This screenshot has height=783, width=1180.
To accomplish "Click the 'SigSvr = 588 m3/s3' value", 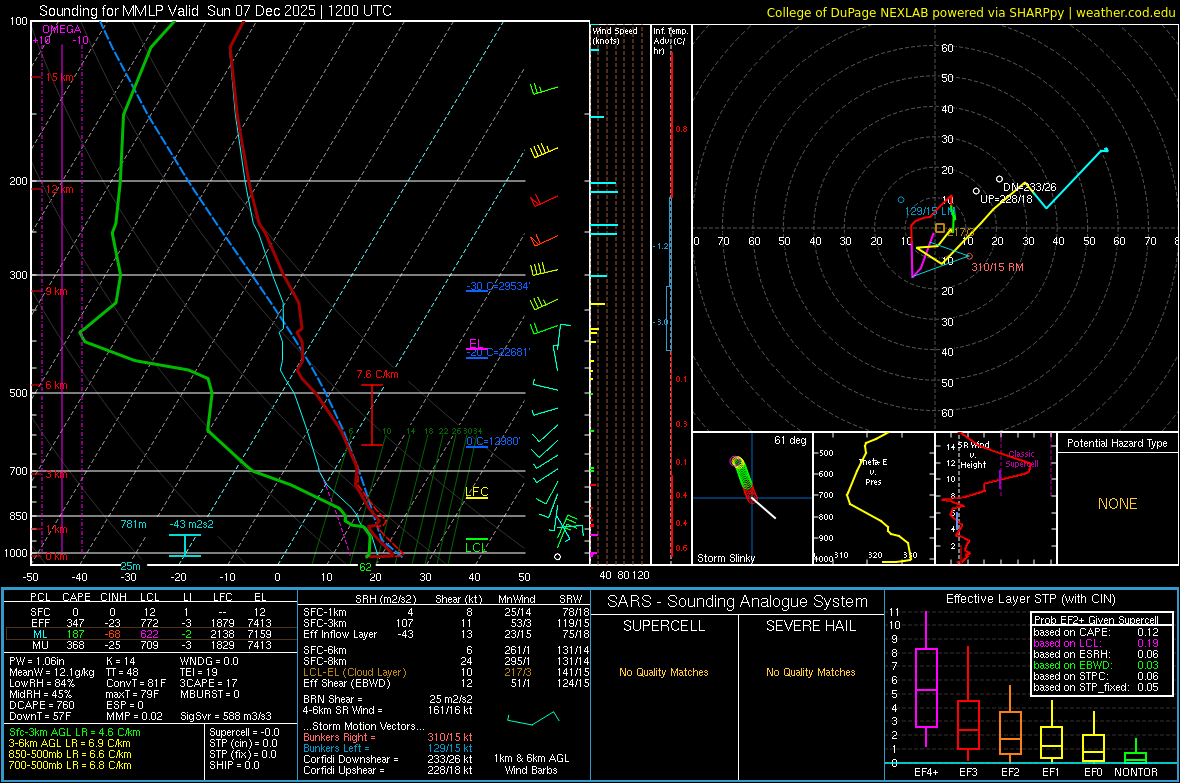I will (x=226, y=716).
